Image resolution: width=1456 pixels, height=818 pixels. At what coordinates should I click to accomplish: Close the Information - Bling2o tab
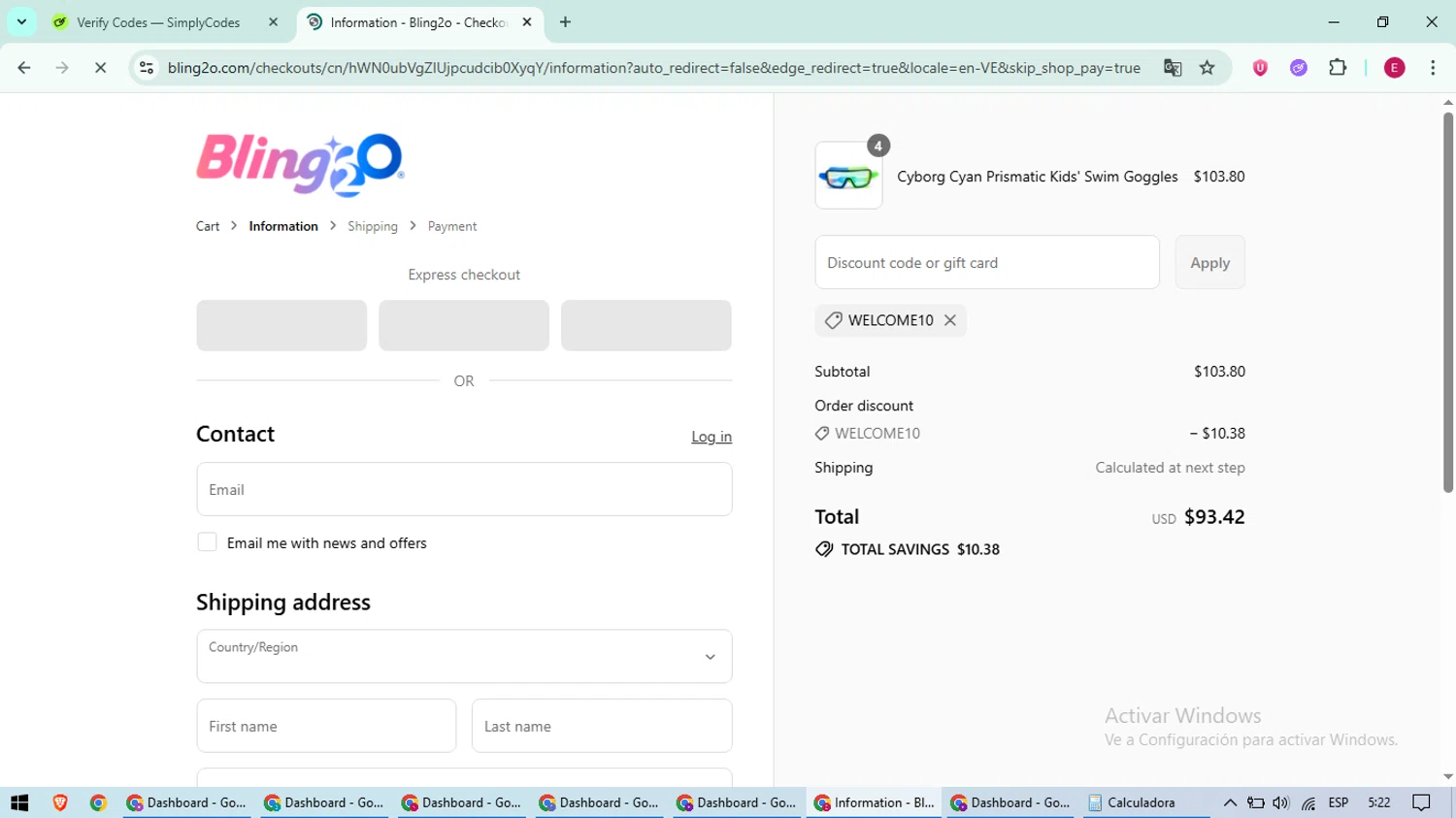click(527, 22)
